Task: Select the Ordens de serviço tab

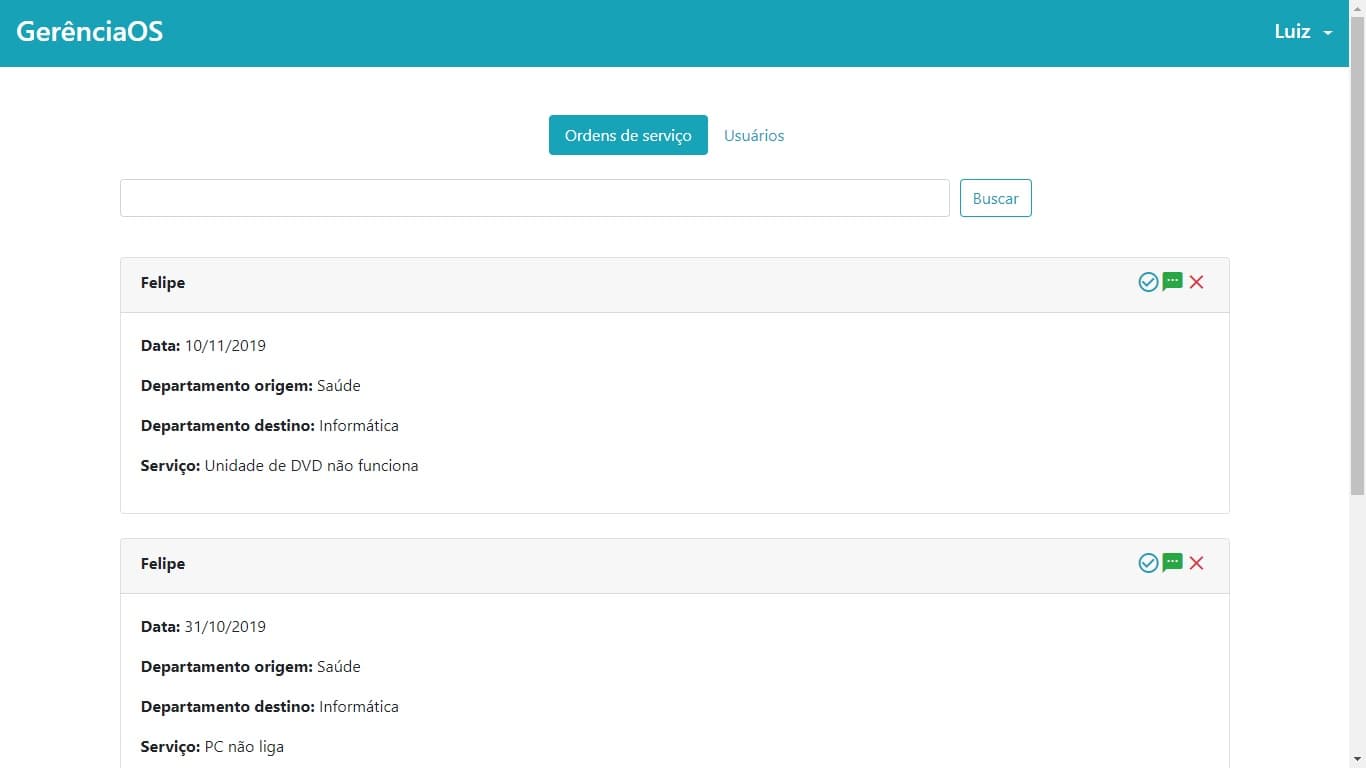Action: pyautogui.click(x=628, y=134)
